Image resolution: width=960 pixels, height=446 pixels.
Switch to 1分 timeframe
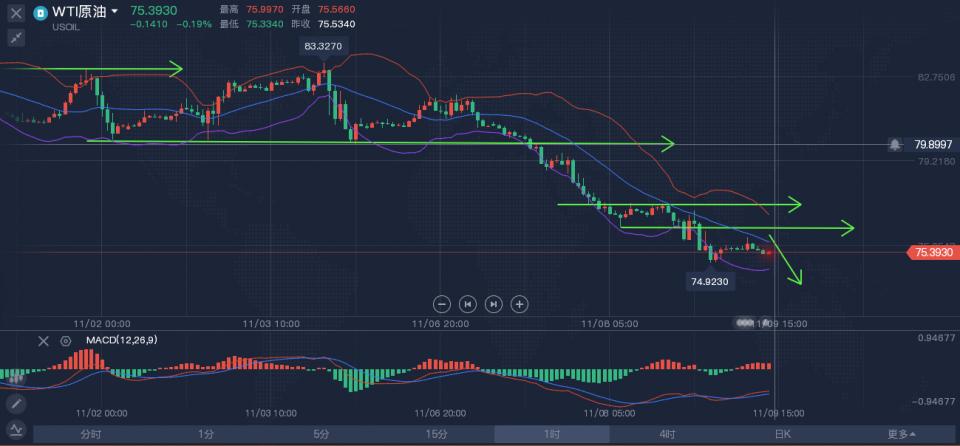pyautogui.click(x=206, y=434)
